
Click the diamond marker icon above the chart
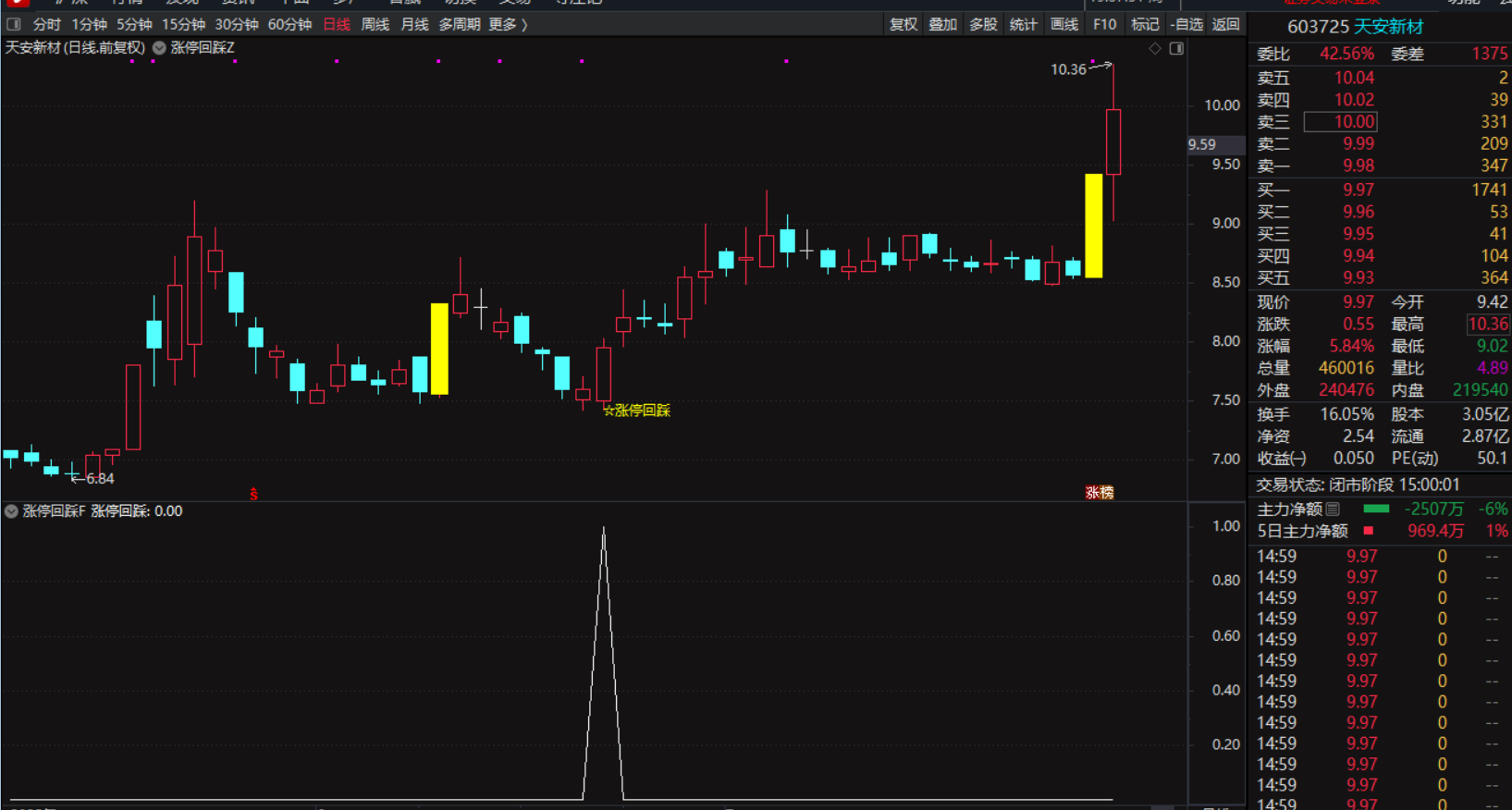click(x=1155, y=48)
